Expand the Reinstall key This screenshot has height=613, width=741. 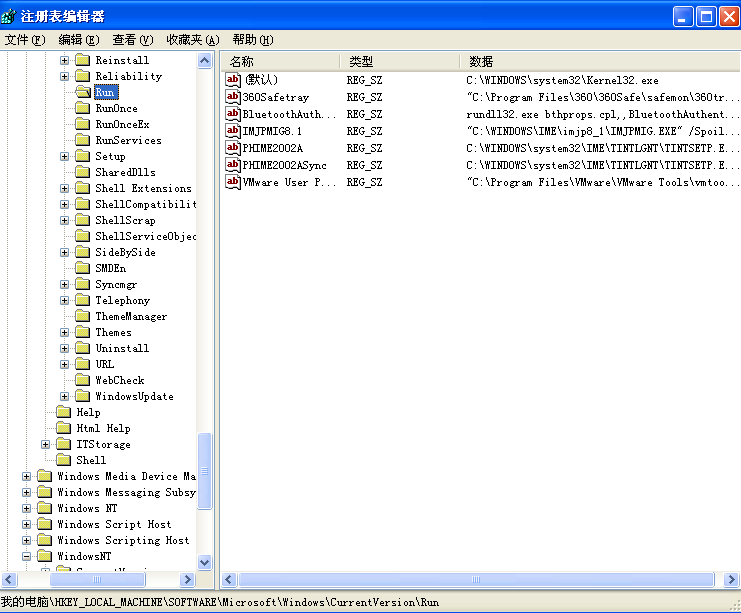pyautogui.click(x=65, y=60)
